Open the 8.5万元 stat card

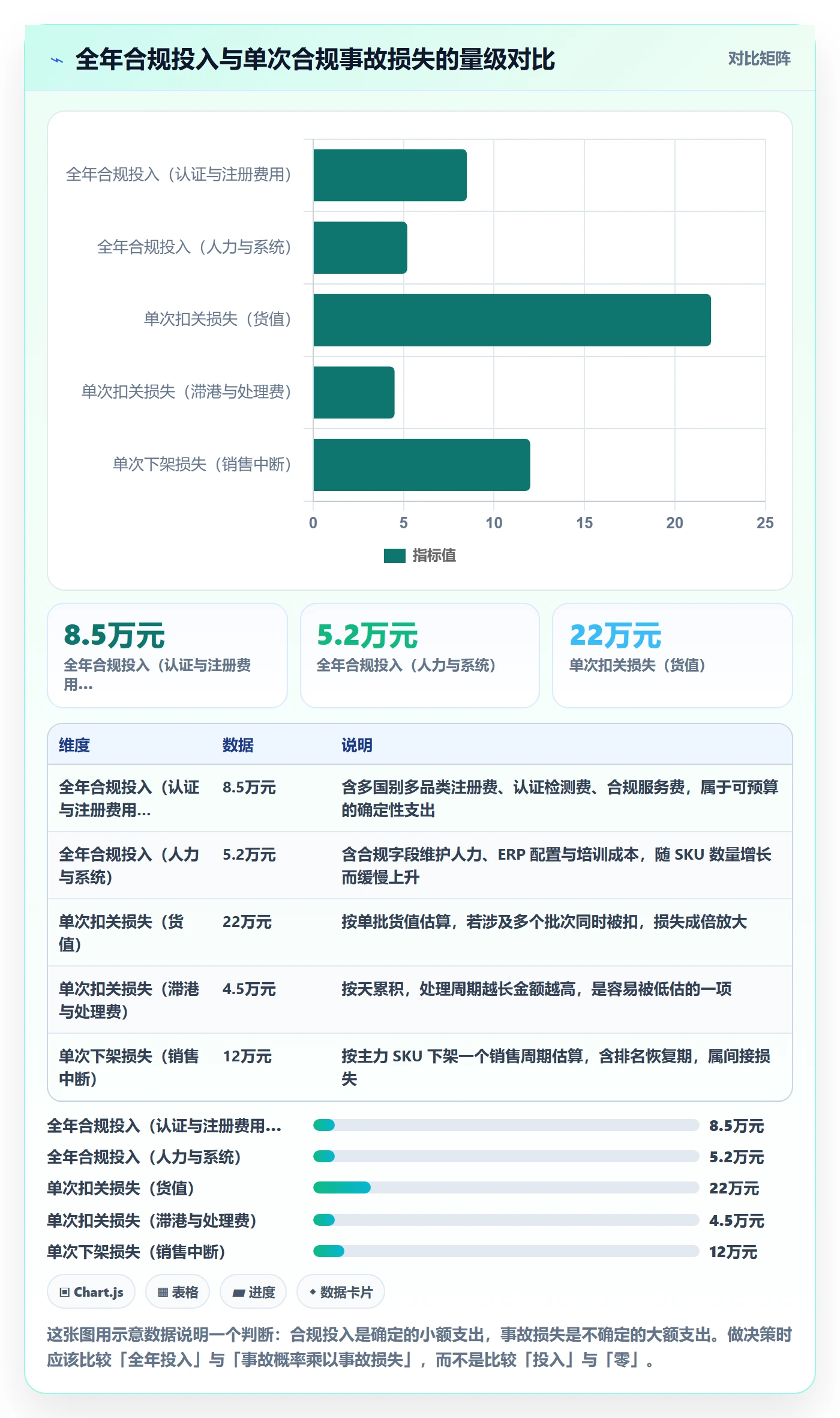pos(167,656)
